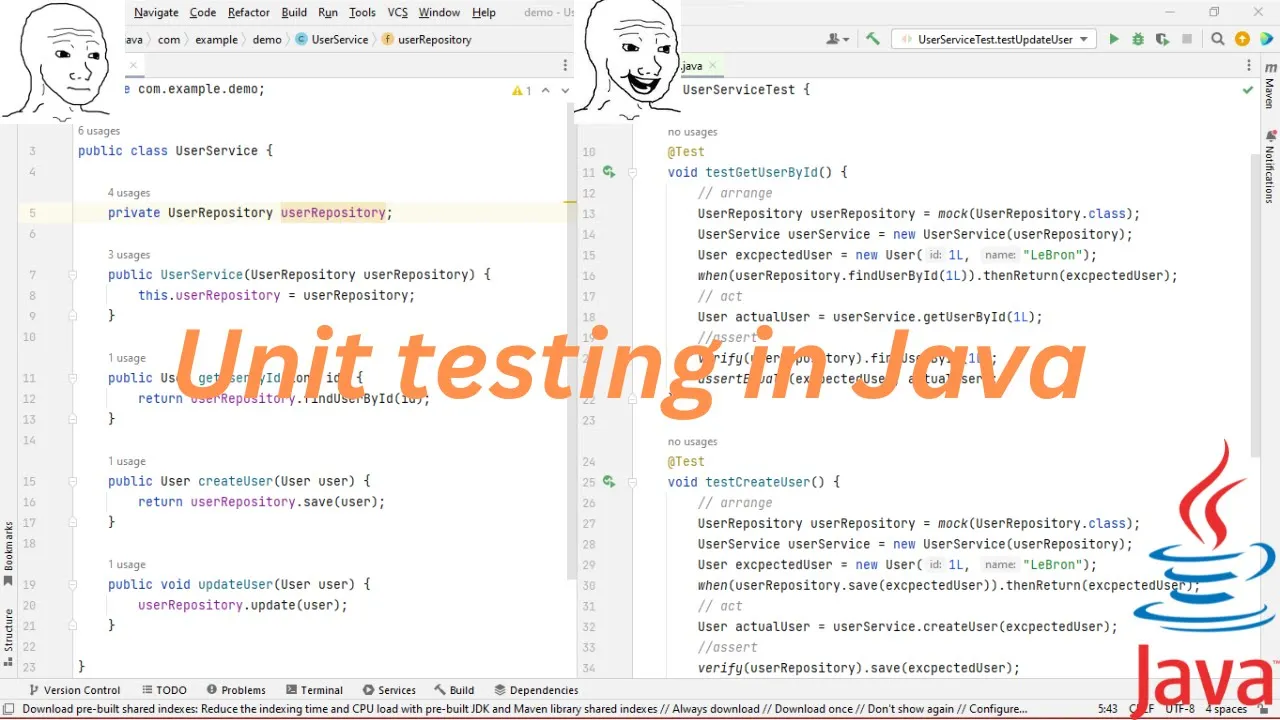Viewport: 1280px width, 720px height.
Task: Click the 'demo' breadcrumb in navigation bar
Action: click(267, 40)
